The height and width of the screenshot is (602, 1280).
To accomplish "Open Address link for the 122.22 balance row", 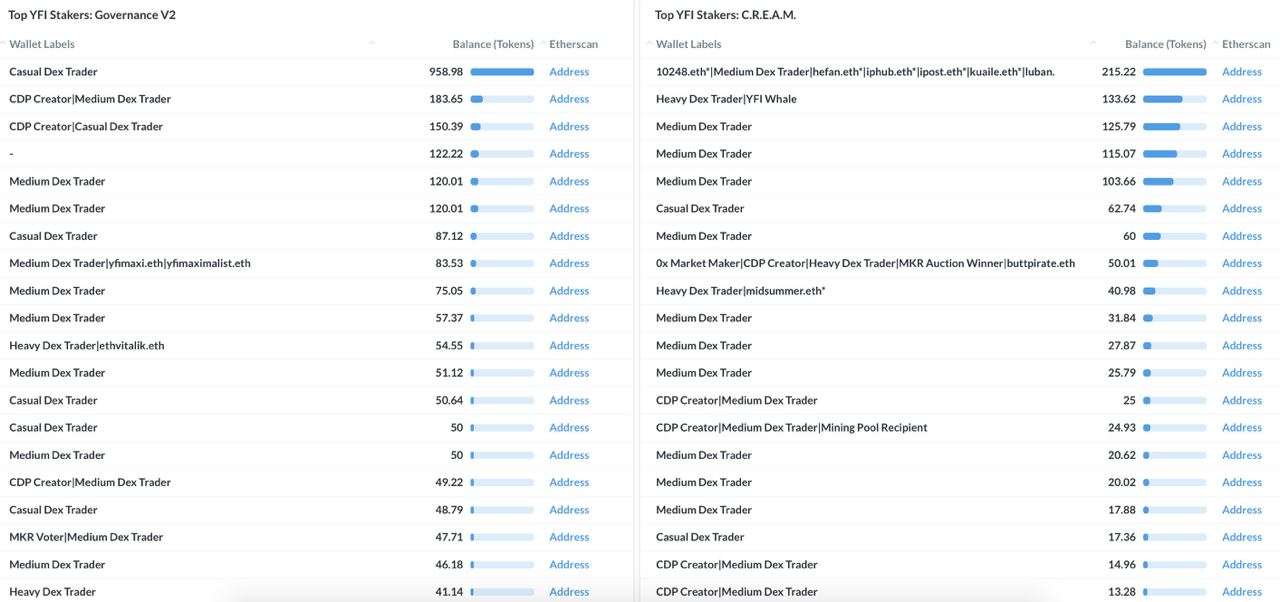I will point(569,154).
